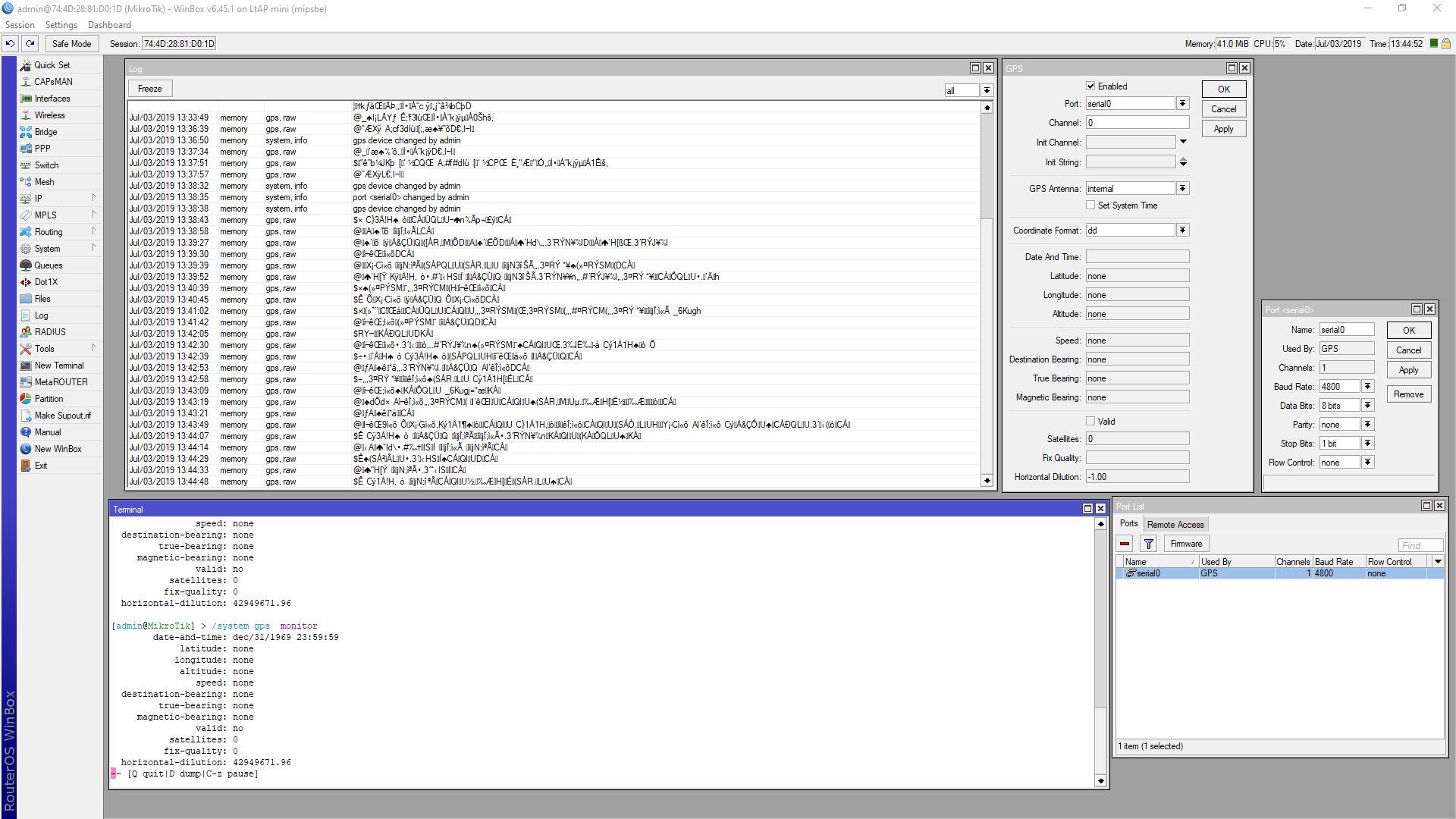Click the red remove icon in Port List
1456x819 pixels.
coord(1125,544)
